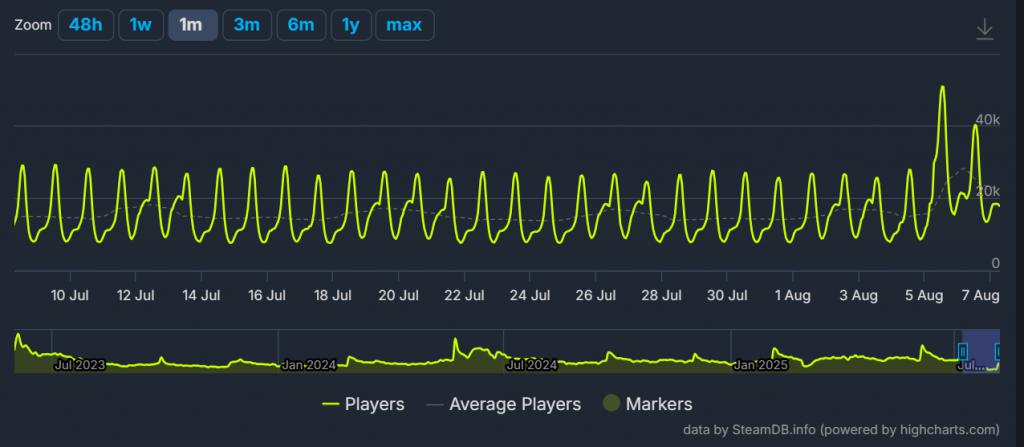Select the 1w zoom range
Screen dimensions: 1024x447
click(x=140, y=25)
